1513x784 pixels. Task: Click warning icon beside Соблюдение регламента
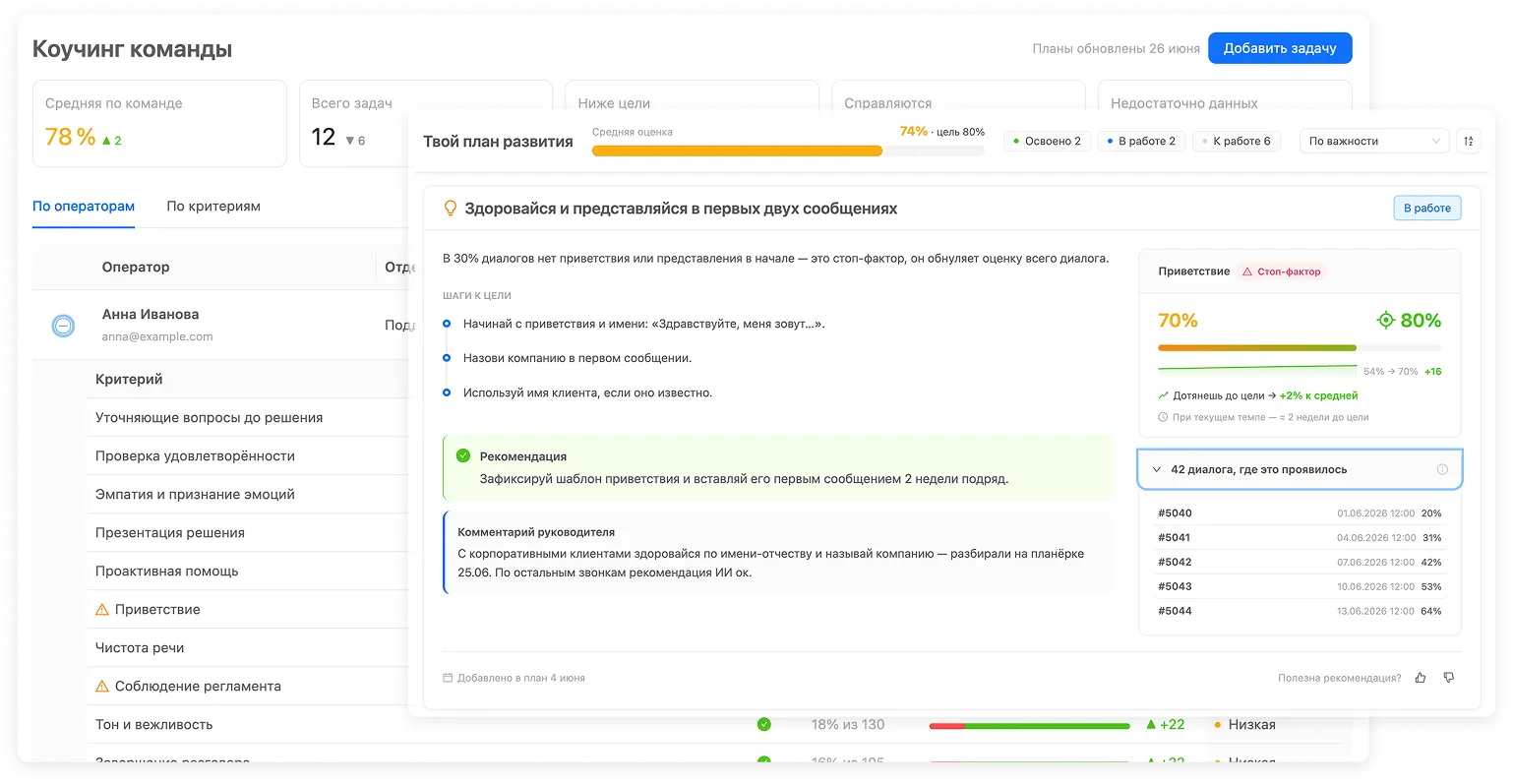point(101,687)
